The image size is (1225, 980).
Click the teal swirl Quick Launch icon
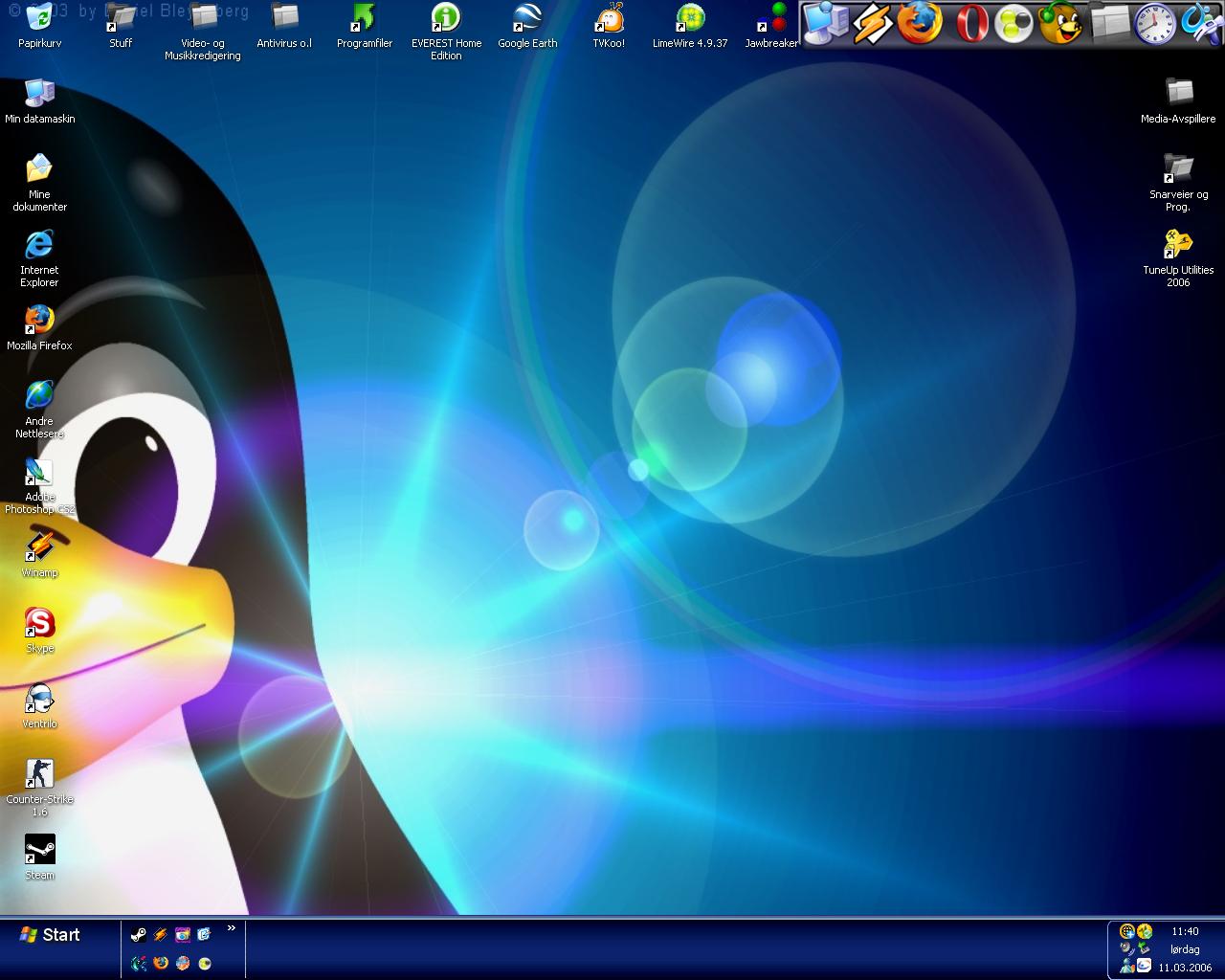coord(139,963)
